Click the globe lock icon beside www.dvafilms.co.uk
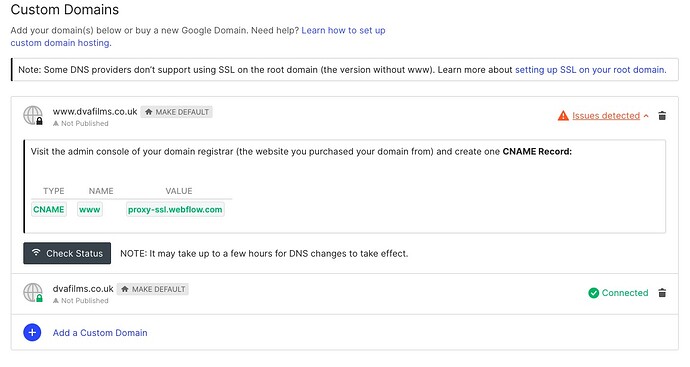690x367 pixels. [33, 116]
